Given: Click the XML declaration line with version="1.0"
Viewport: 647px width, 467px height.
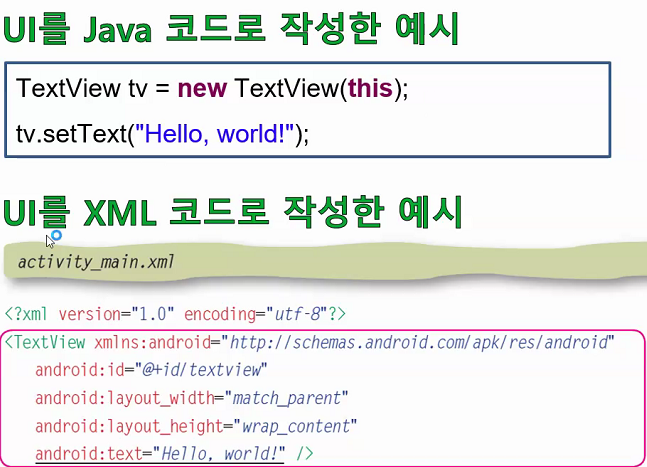Looking at the screenshot, I should [x=175, y=314].
